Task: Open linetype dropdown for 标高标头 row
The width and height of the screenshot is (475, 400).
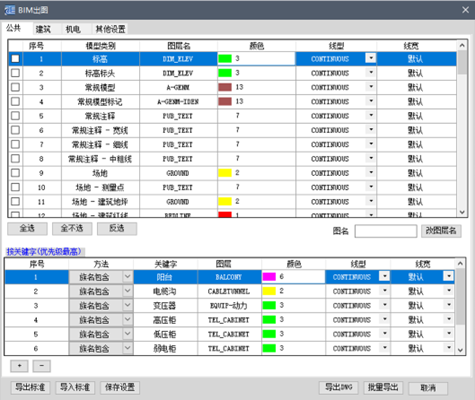Action: (x=371, y=72)
